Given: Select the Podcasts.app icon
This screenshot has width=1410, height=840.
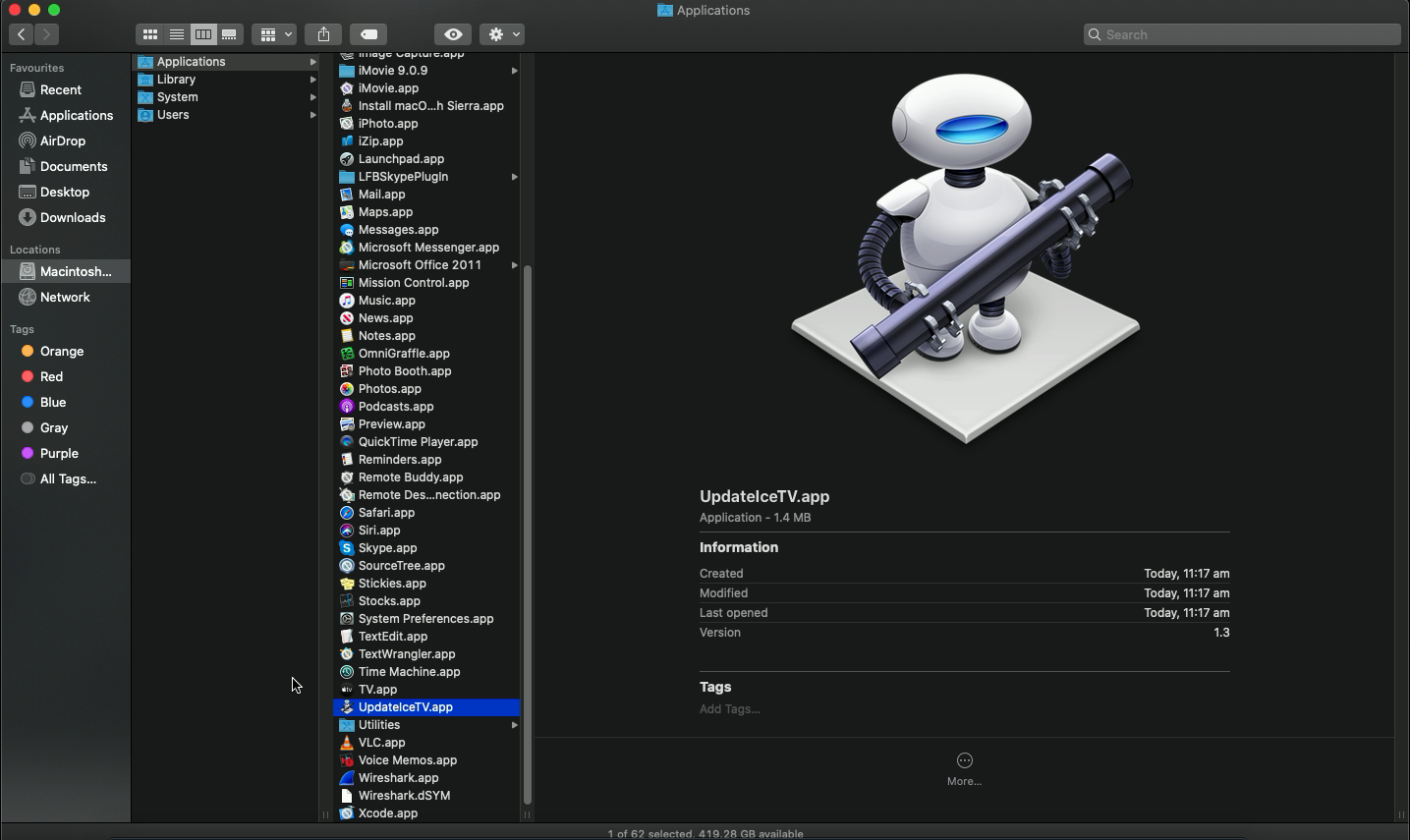Looking at the screenshot, I should [347, 407].
